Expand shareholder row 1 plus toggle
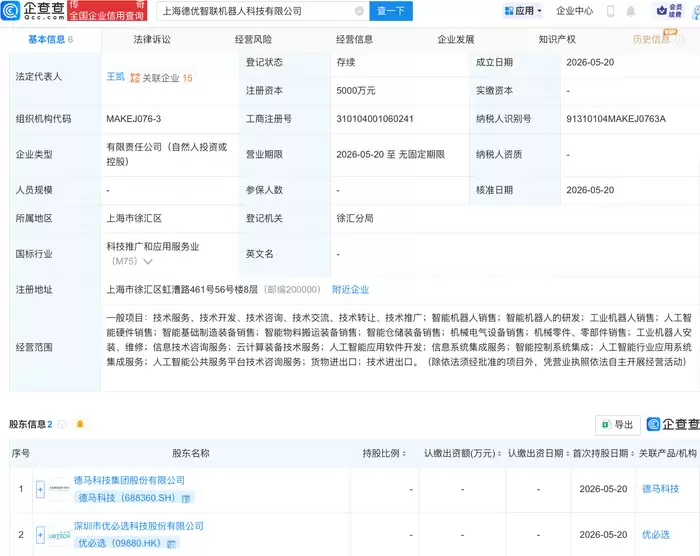 [40, 489]
